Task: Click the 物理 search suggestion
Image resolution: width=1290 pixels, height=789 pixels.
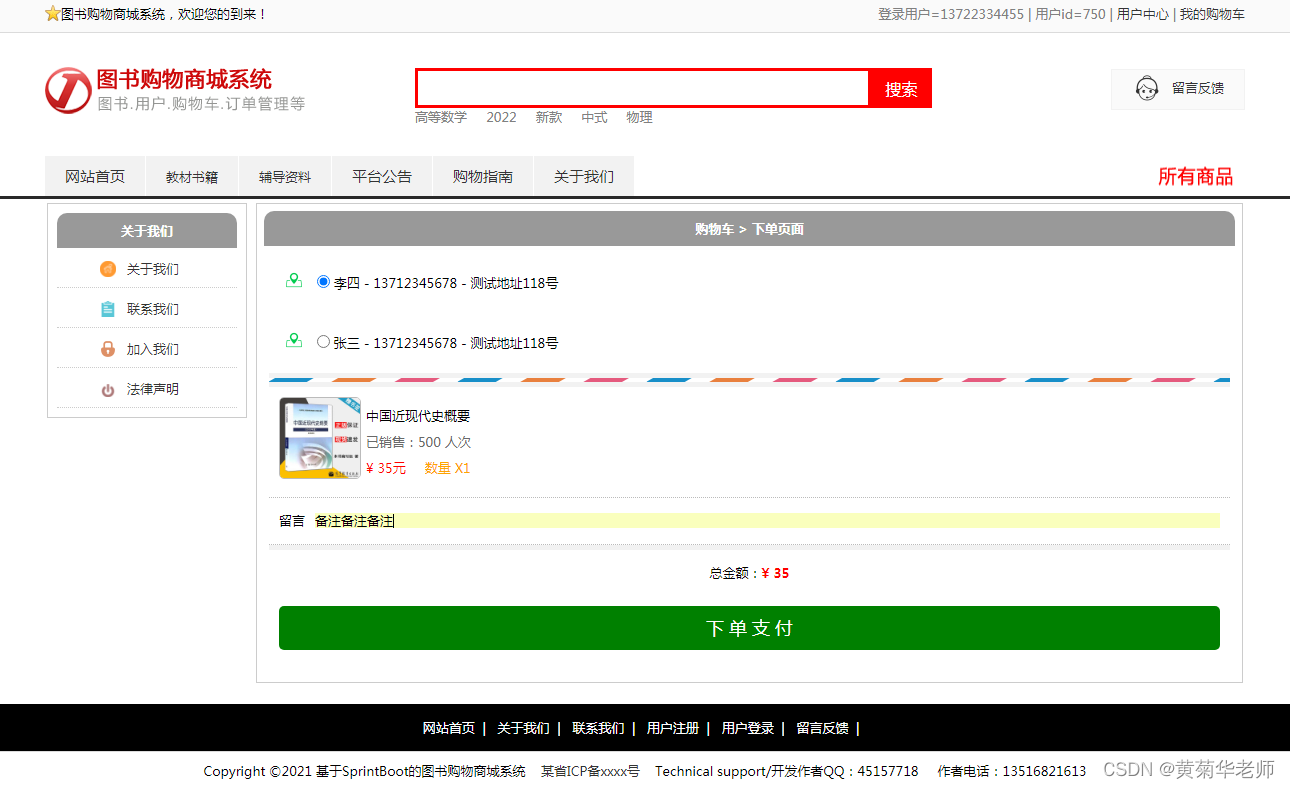Action: (x=640, y=117)
